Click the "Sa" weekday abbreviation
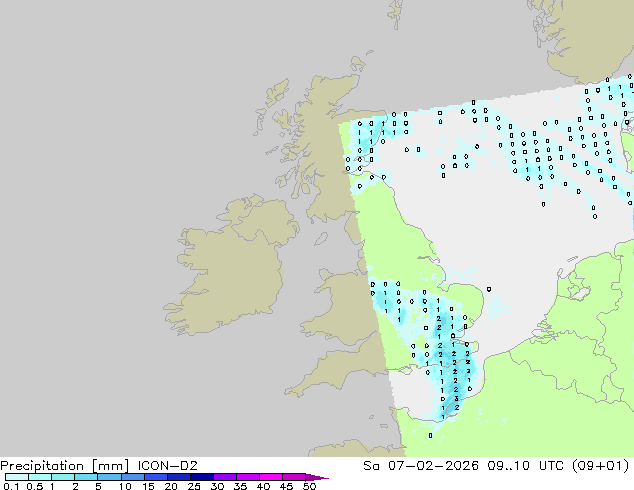Image resolution: width=634 pixels, height=490 pixels. tap(371, 466)
